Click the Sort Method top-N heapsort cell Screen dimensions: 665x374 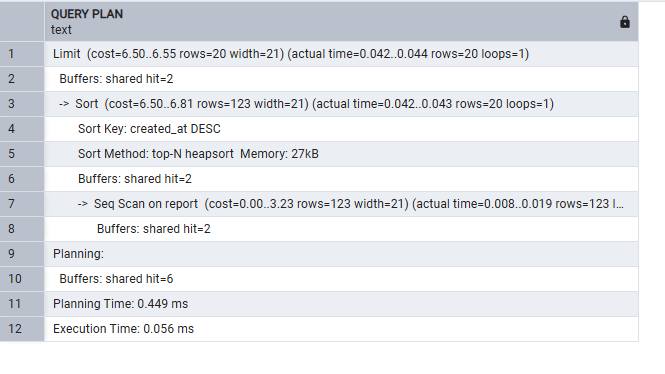tap(341, 154)
